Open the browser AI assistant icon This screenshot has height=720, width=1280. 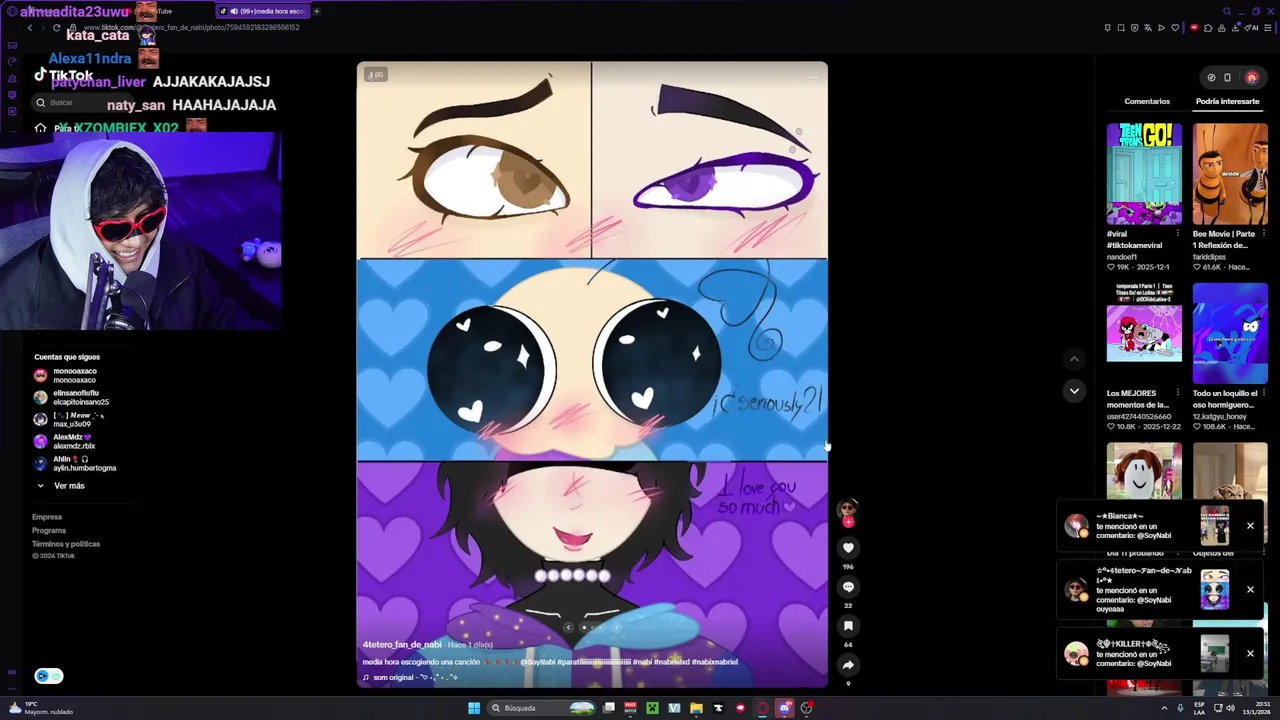1252,28
